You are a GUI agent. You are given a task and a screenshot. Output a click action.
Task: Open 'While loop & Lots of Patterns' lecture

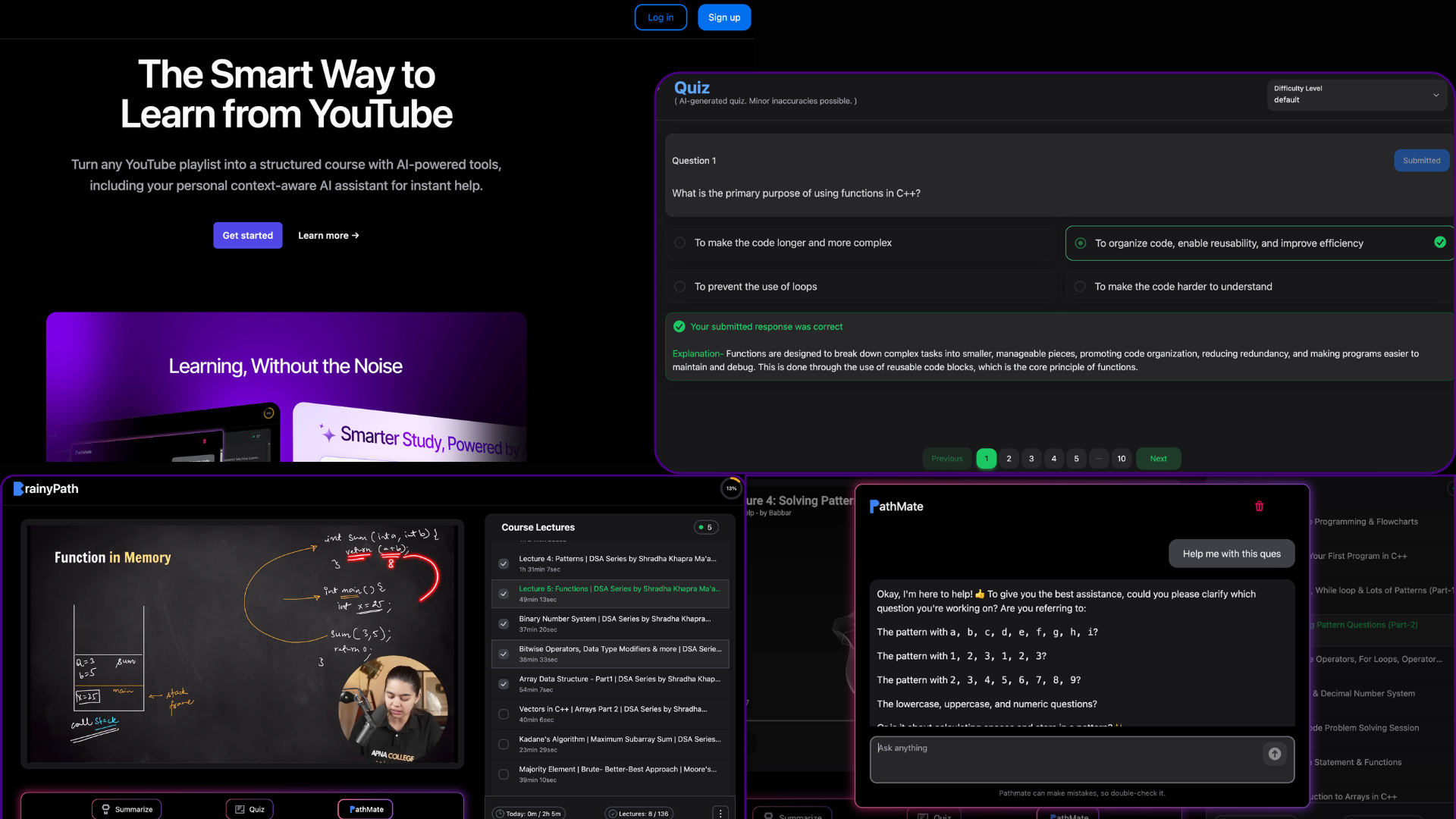point(1383,590)
